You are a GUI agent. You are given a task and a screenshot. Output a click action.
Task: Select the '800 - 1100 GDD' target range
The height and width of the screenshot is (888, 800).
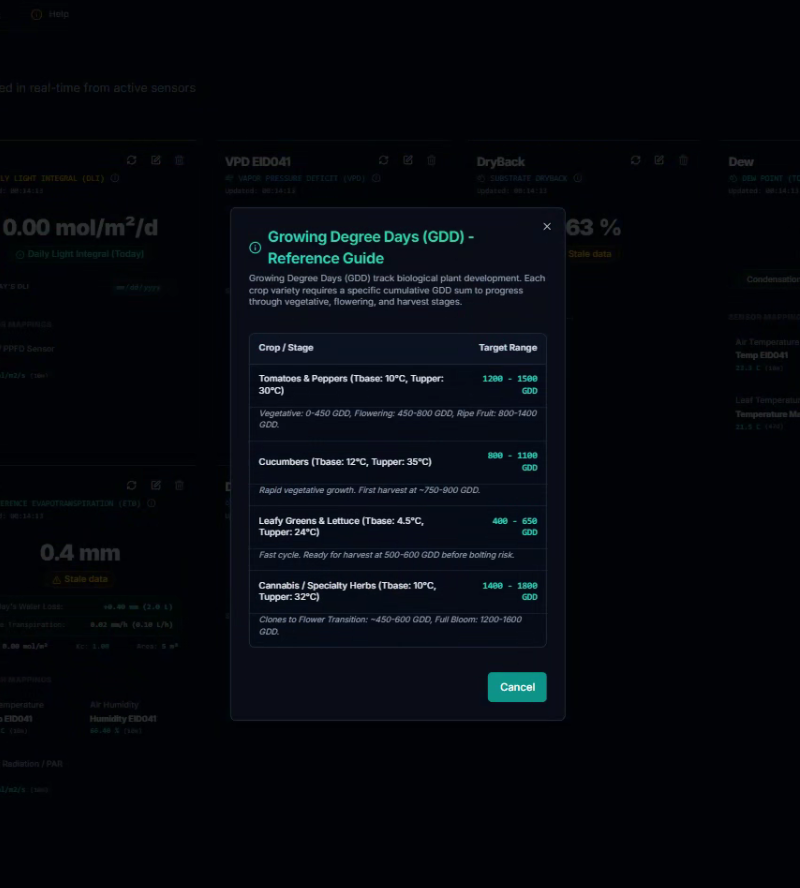[x=512, y=461]
